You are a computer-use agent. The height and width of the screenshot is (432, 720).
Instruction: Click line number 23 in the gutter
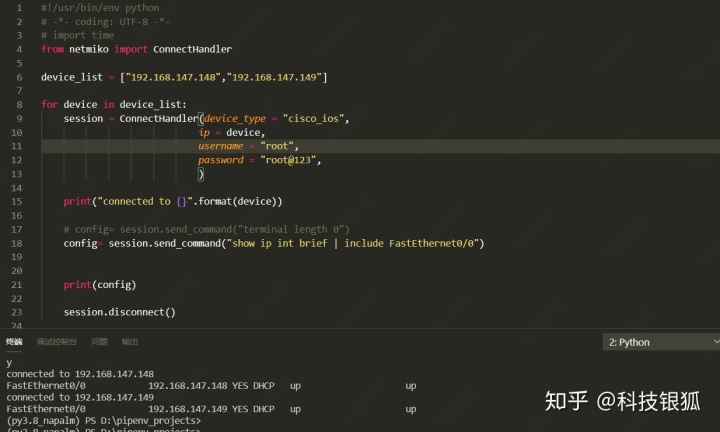click(17, 312)
